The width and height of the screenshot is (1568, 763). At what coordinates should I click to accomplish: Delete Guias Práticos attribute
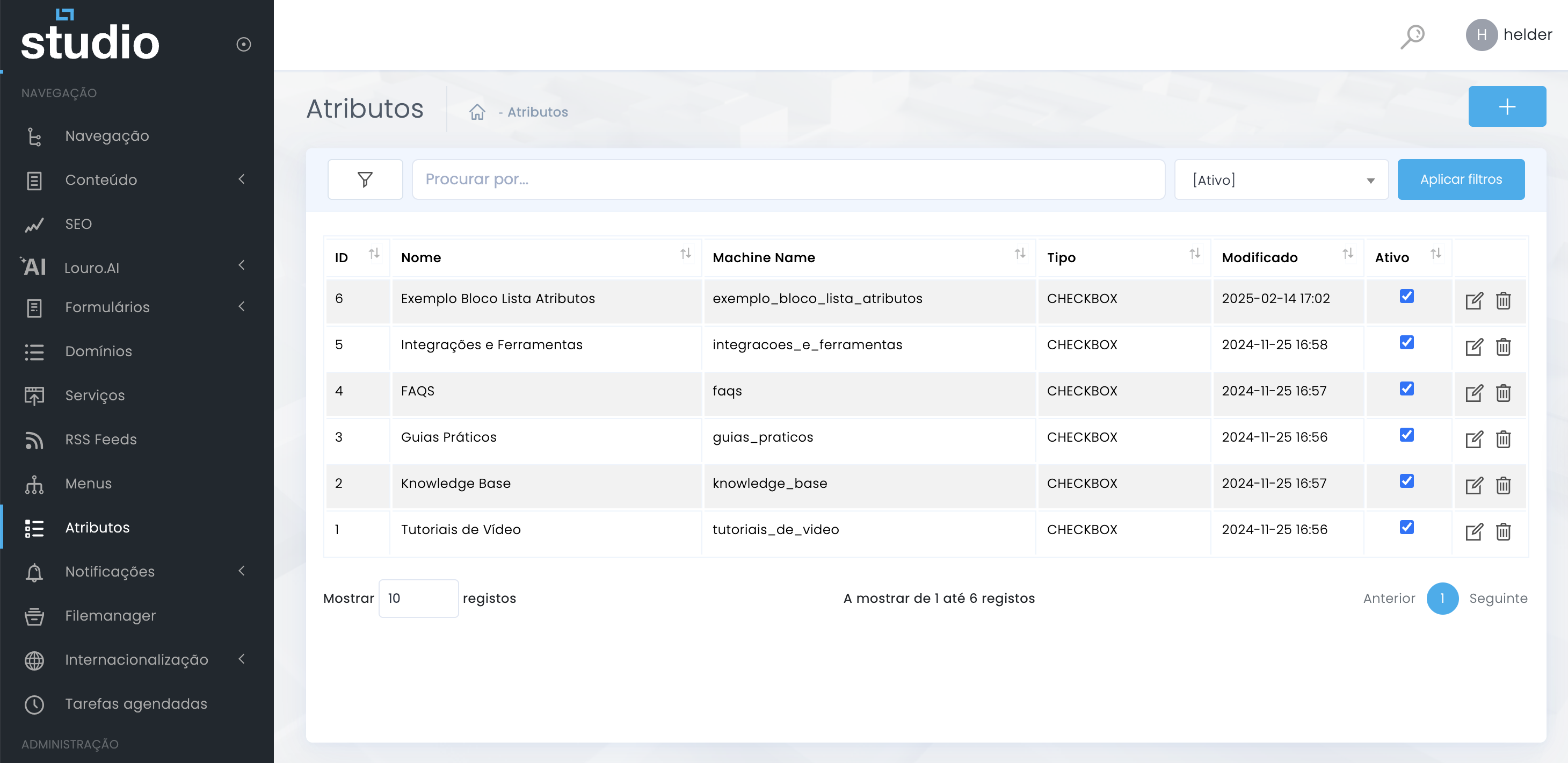pos(1503,440)
